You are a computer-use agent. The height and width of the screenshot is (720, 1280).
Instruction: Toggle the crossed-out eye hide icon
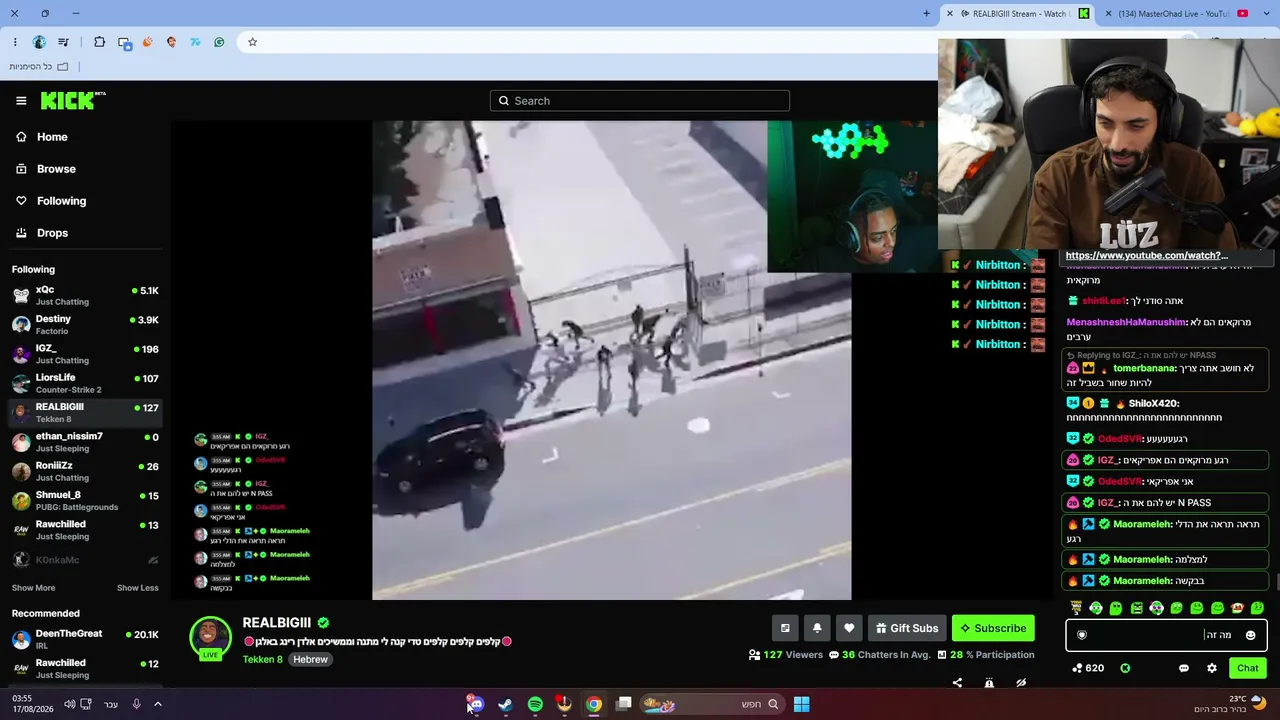tap(1021, 683)
